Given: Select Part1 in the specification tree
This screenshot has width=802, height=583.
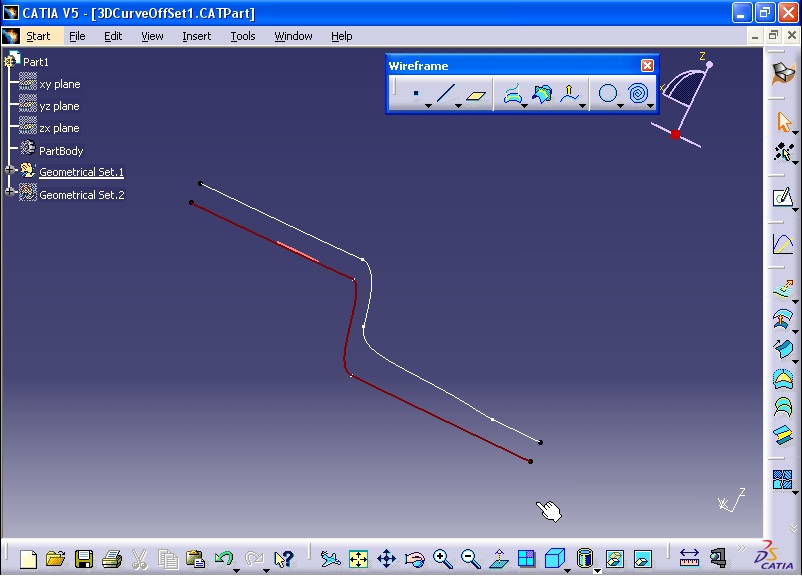Looking at the screenshot, I should coord(36,62).
